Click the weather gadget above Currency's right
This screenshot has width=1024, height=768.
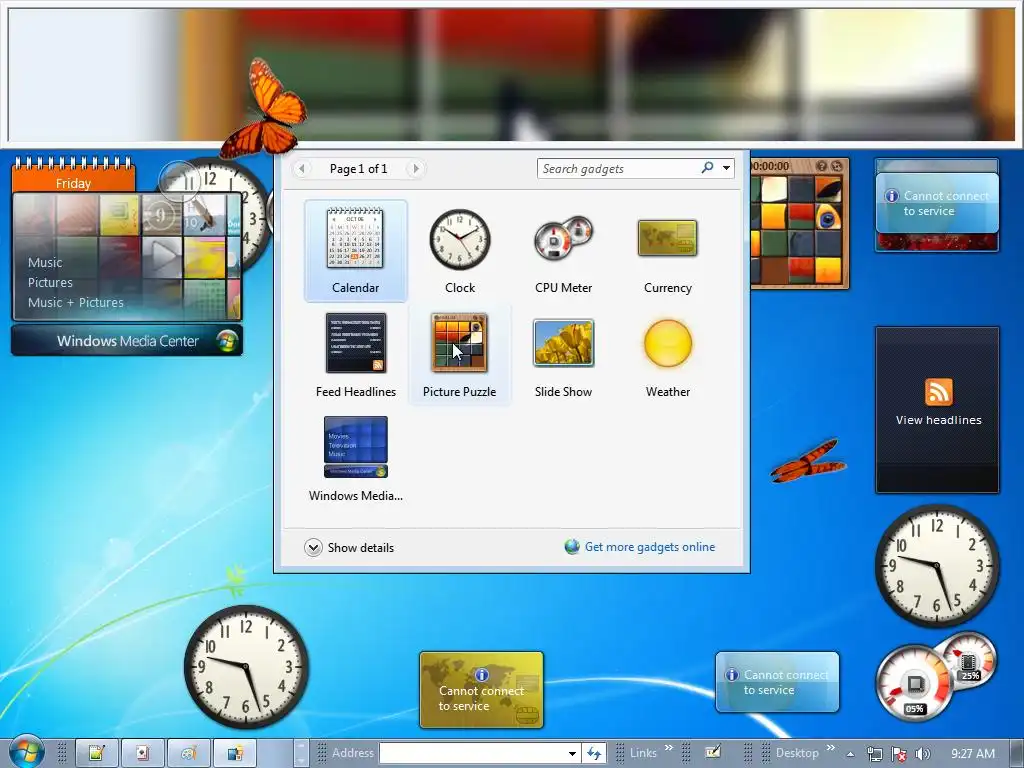coord(777,682)
